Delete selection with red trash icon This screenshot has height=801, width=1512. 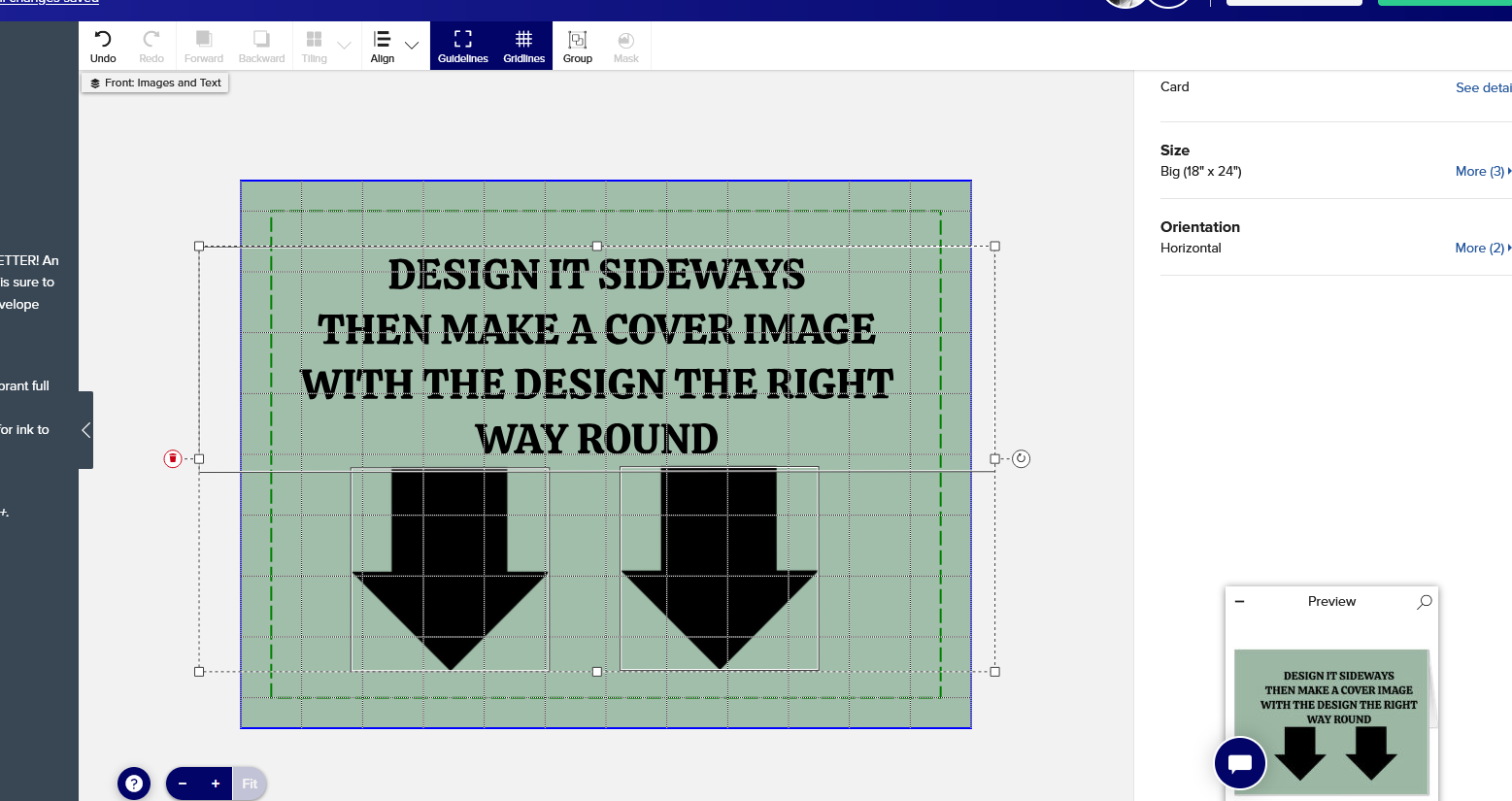(x=173, y=458)
